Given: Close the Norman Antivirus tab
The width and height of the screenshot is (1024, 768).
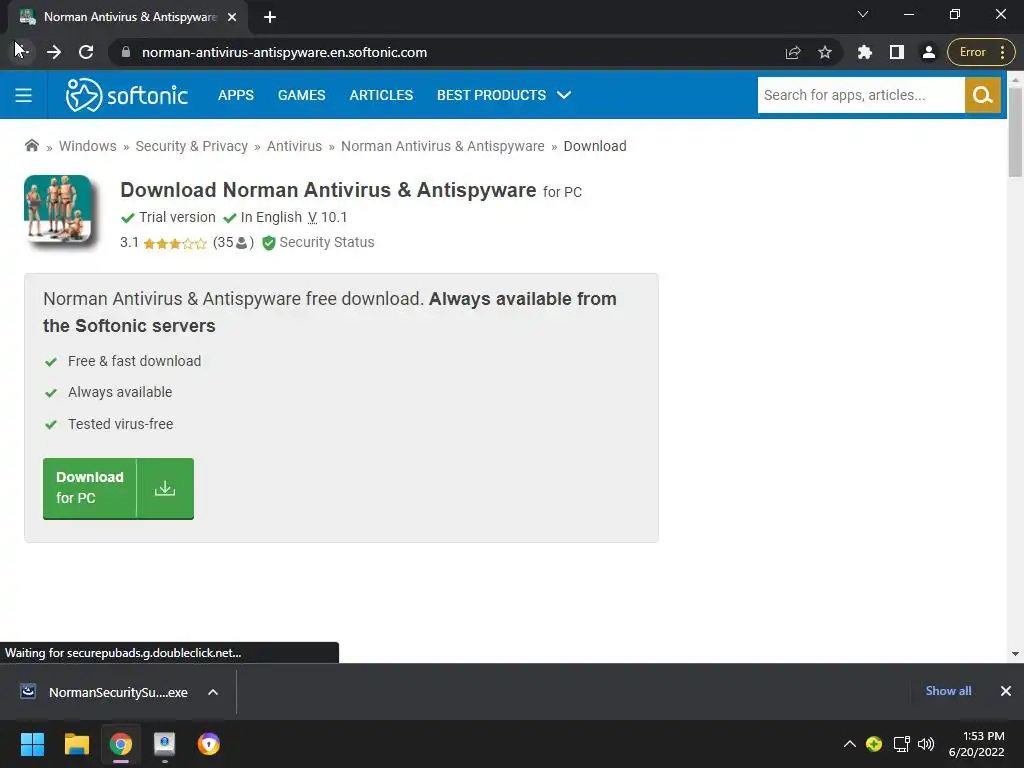Looking at the screenshot, I should (x=232, y=17).
